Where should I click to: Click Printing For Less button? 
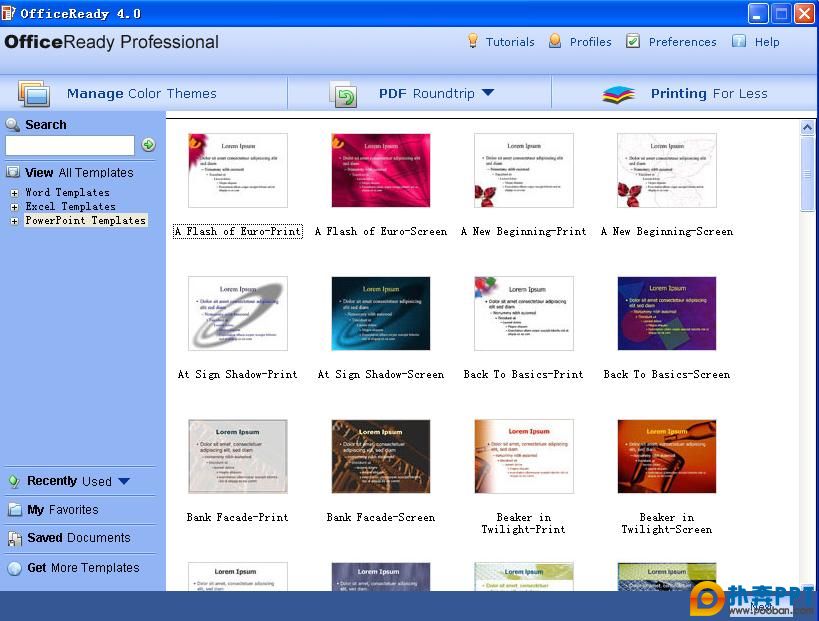pos(709,93)
